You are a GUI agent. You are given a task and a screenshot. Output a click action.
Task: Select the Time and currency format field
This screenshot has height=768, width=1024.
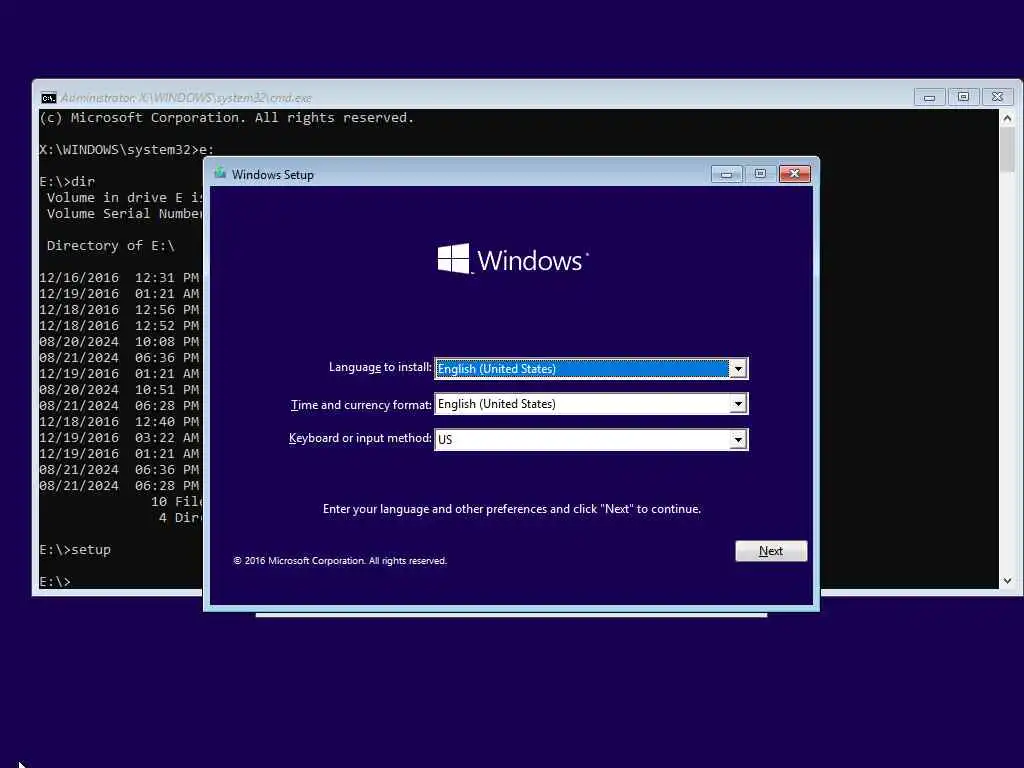point(591,404)
